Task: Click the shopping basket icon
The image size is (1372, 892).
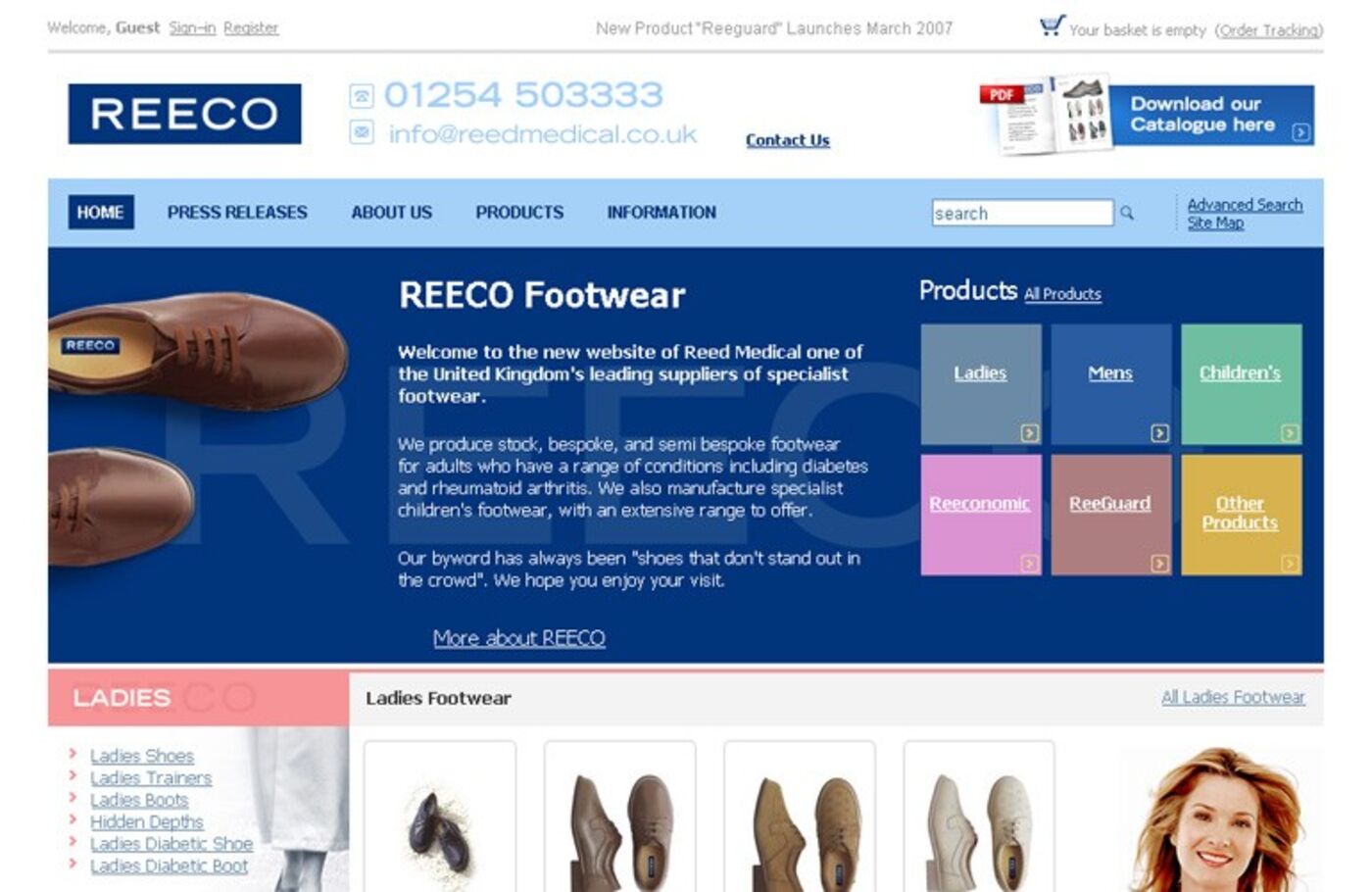Action: click(x=1052, y=25)
